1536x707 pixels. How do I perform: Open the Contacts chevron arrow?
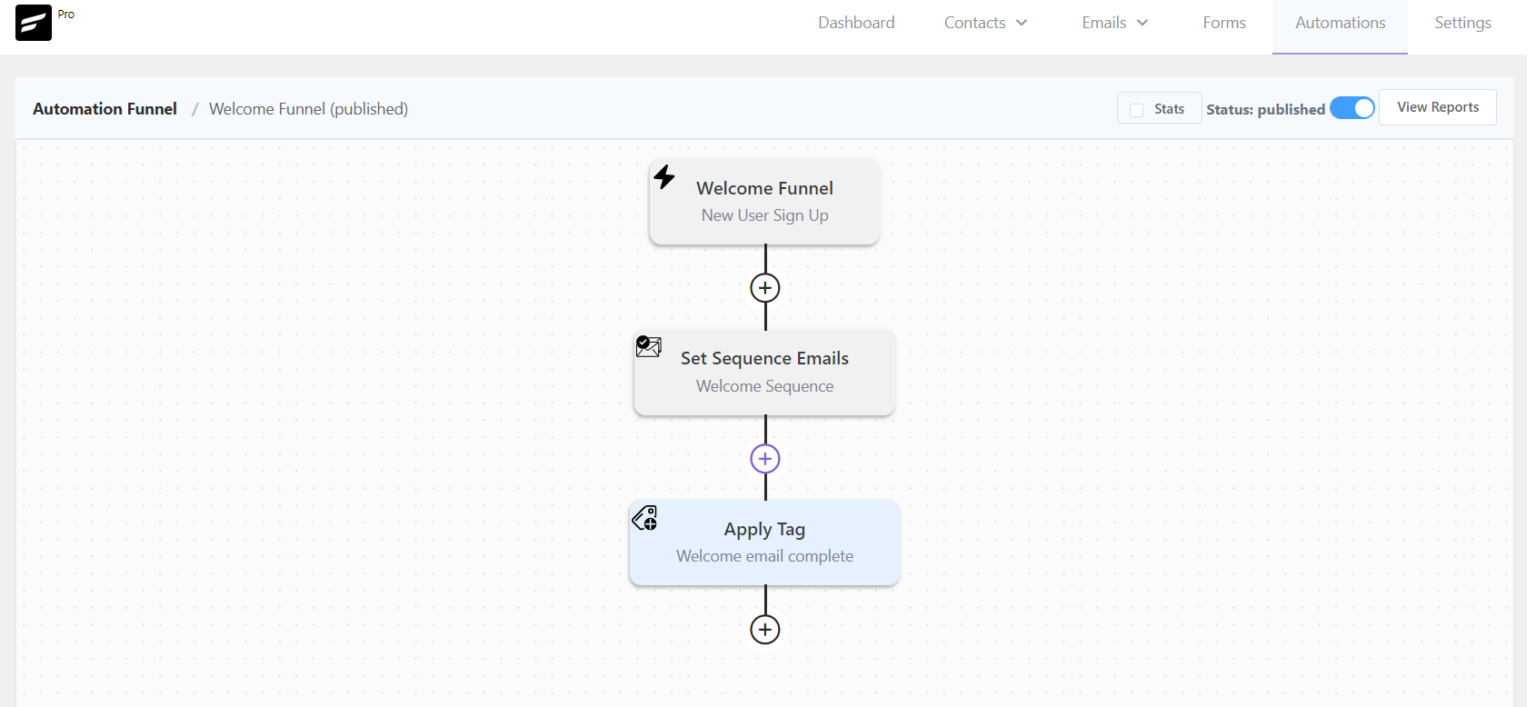point(1021,23)
